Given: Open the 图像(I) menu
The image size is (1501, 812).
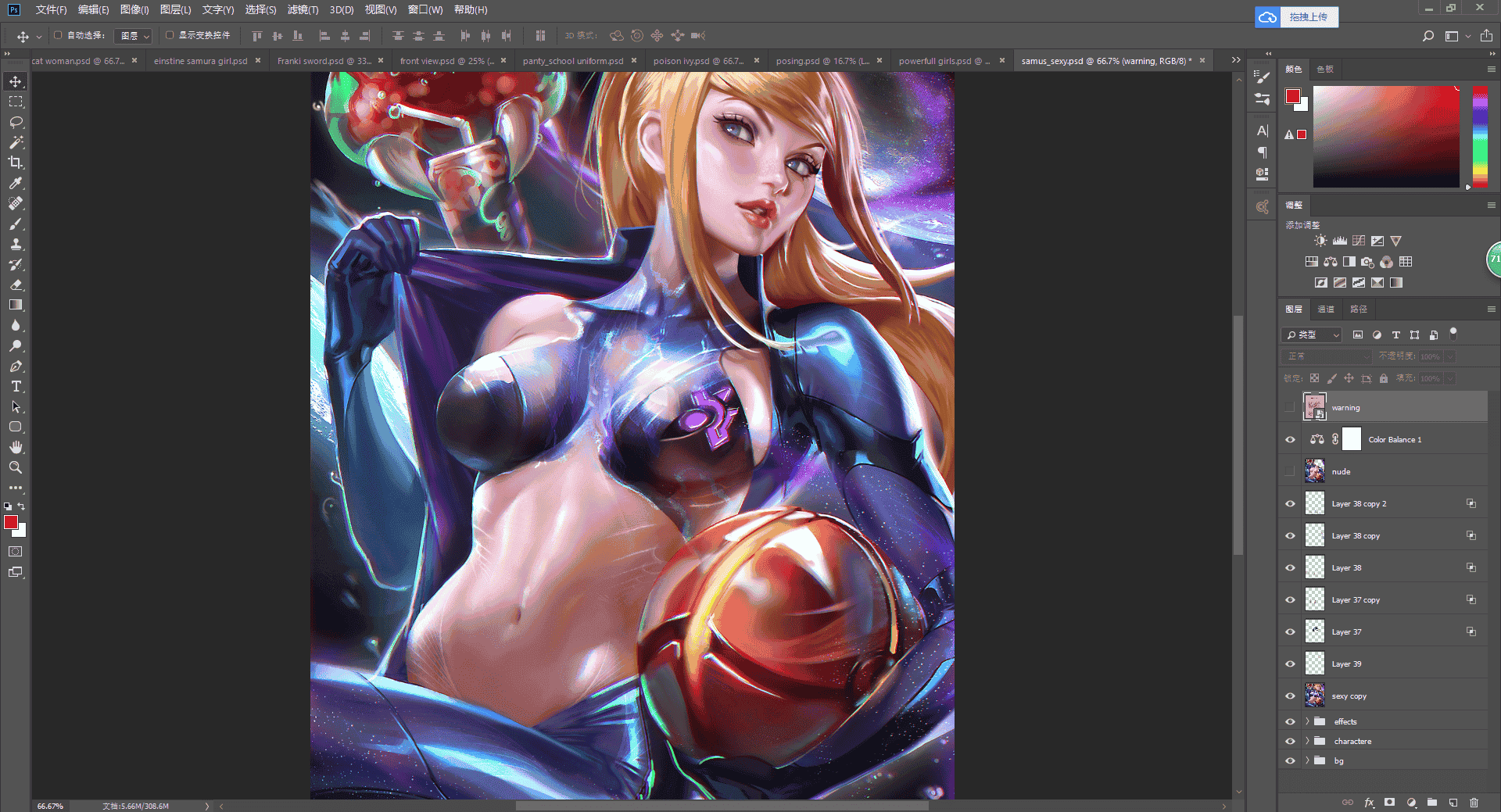Looking at the screenshot, I should 134,9.
